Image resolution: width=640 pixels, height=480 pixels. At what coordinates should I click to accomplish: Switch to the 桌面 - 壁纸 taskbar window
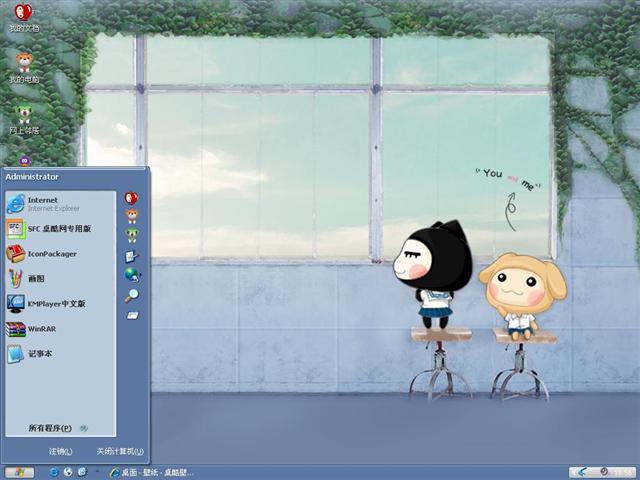coord(152,473)
